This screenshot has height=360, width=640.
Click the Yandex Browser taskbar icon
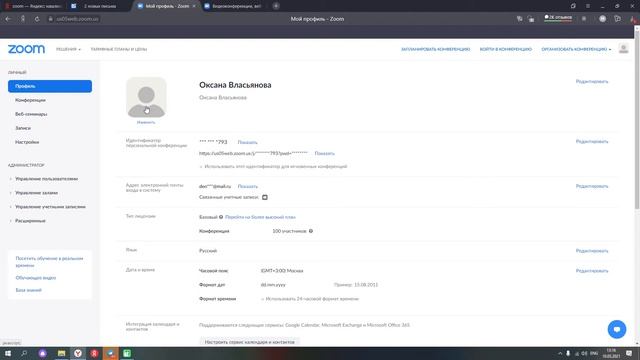(78, 353)
